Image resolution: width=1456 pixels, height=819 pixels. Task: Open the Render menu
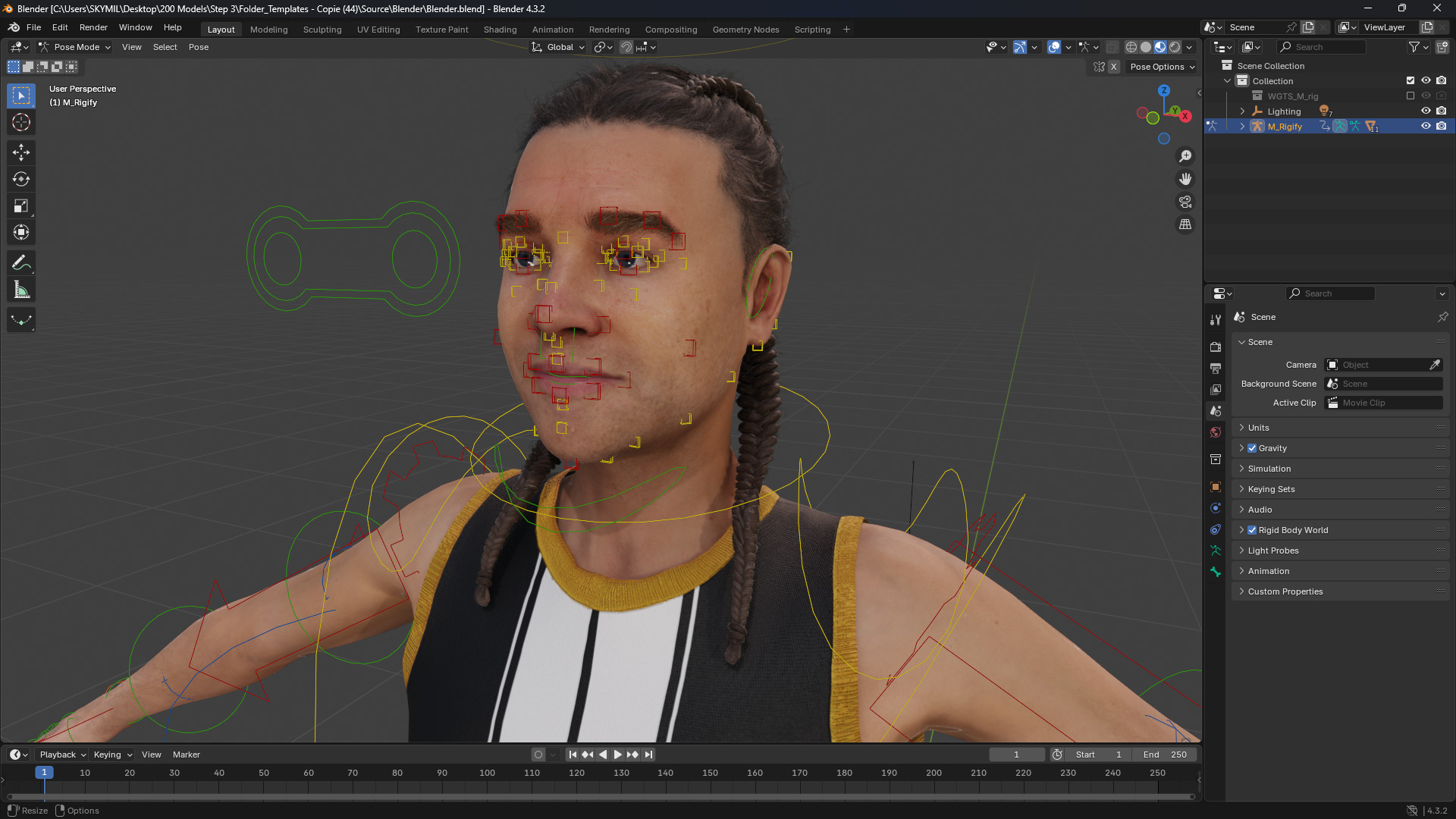pos(93,27)
